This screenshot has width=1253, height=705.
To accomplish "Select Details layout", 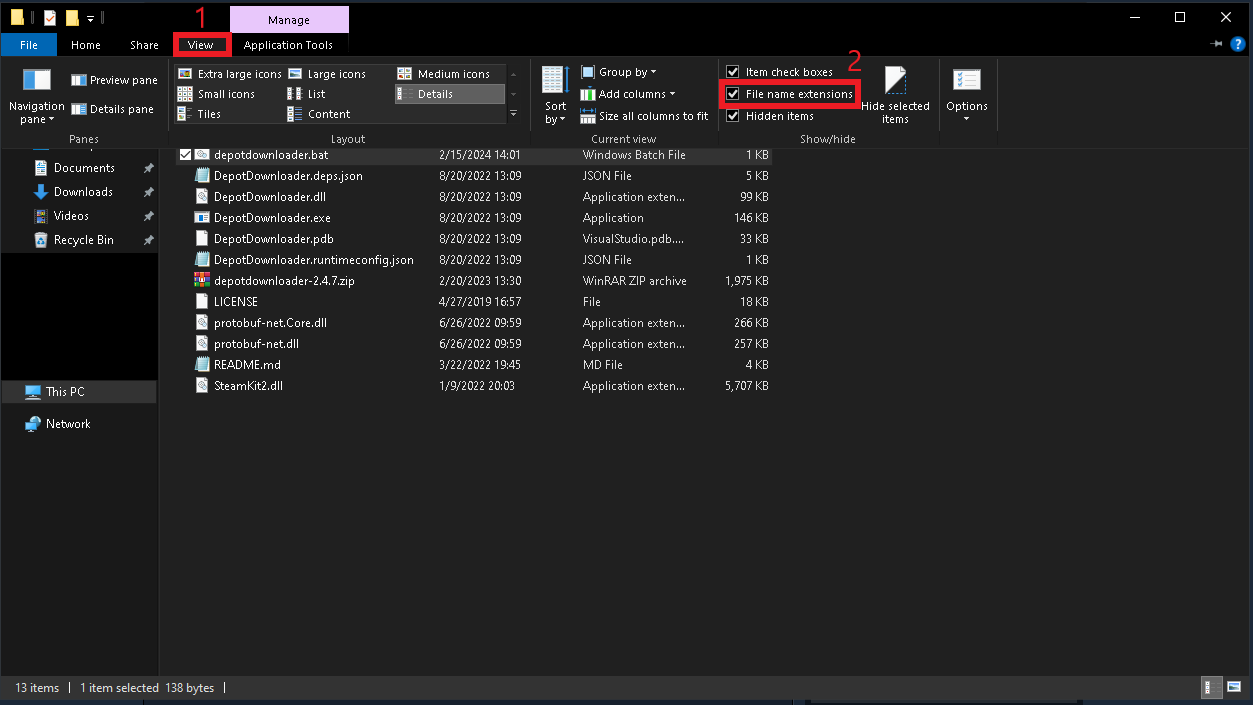I will click(x=449, y=94).
